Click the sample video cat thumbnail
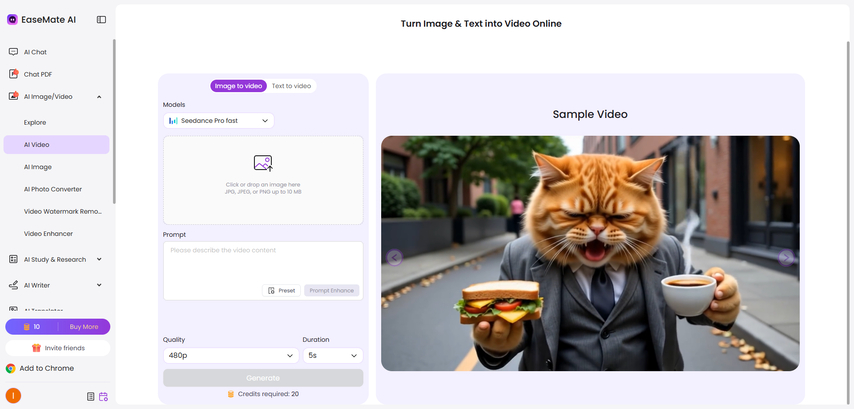Image resolution: width=854 pixels, height=409 pixels. click(x=590, y=253)
